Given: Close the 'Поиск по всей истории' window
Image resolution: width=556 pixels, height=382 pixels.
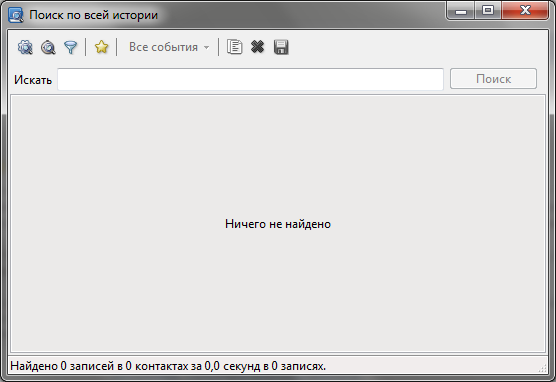Looking at the screenshot, I should click(x=525, y=11).
